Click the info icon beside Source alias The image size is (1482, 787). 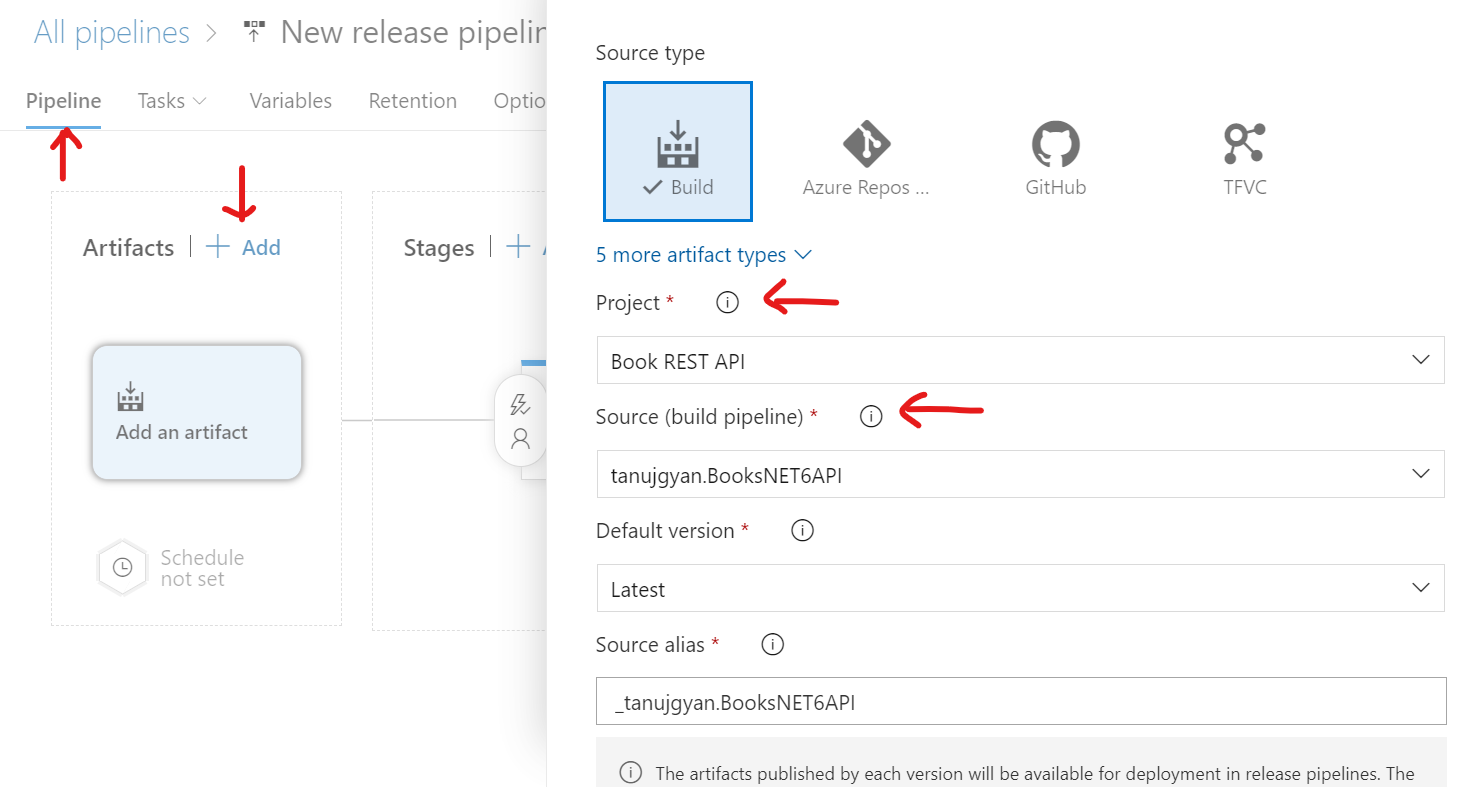(x=772, y=644)
